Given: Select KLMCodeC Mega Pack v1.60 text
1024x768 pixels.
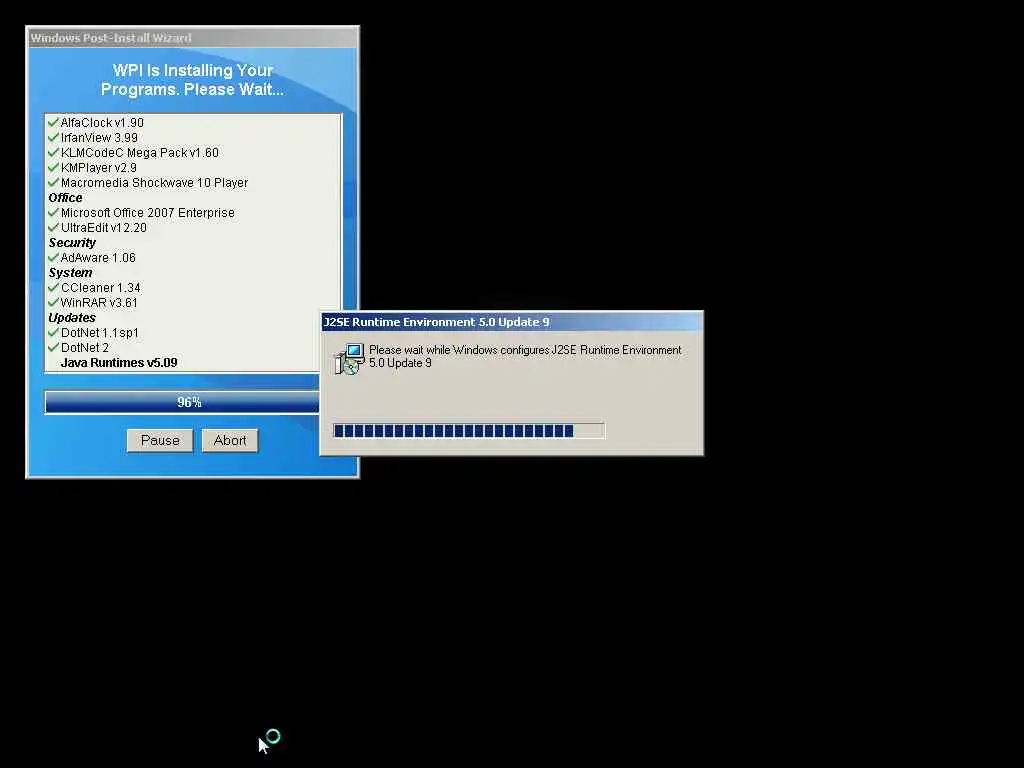Looking at the screenshot, I should 140,153.
